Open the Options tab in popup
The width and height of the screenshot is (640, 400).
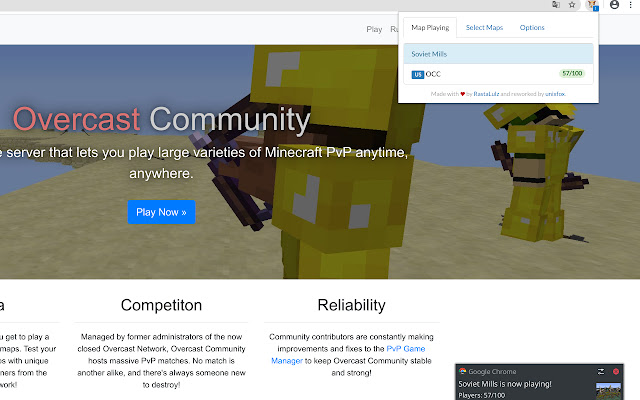coord(532,28)
